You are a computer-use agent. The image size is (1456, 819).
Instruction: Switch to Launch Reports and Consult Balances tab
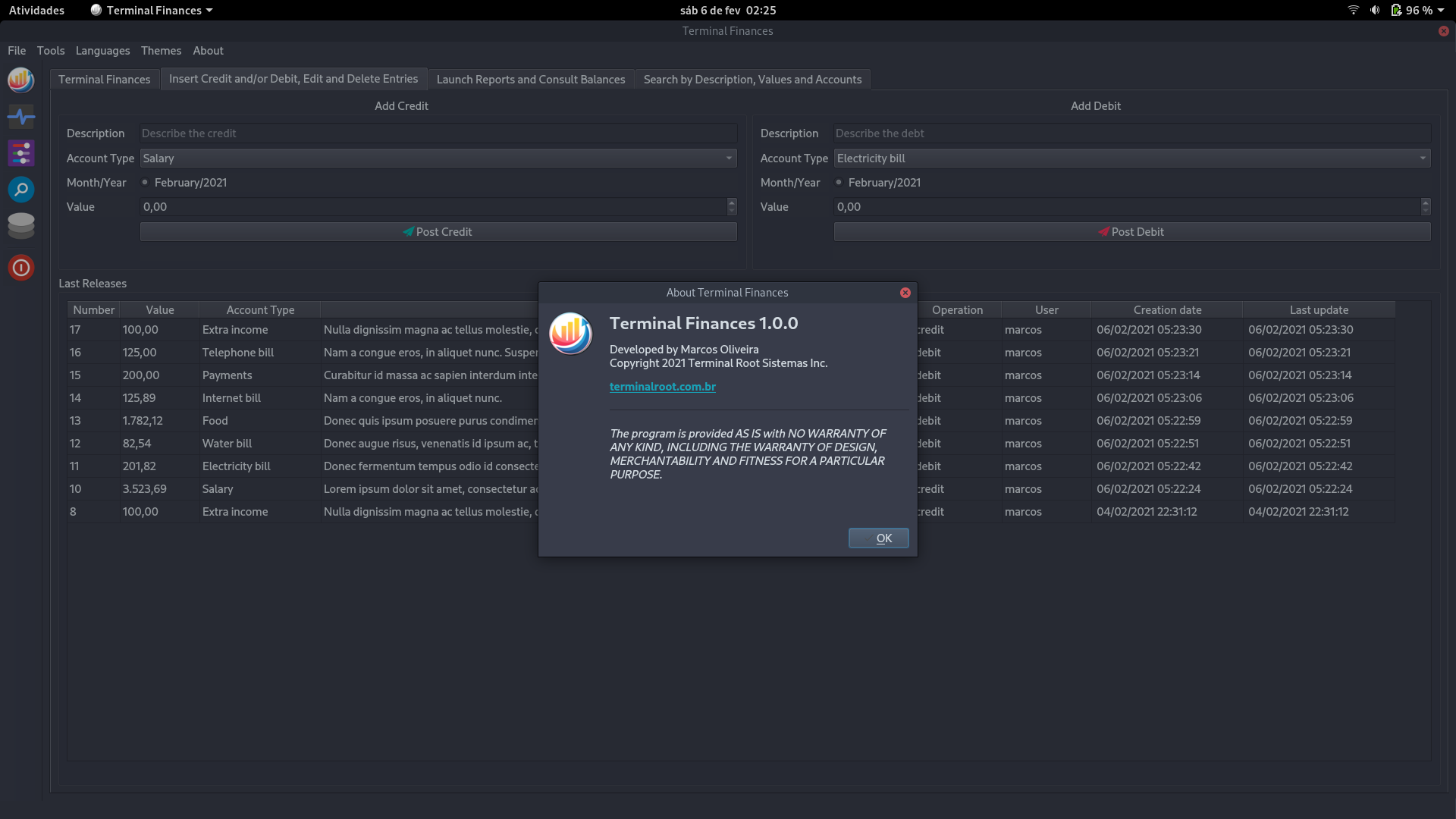(x=531, y=78)
